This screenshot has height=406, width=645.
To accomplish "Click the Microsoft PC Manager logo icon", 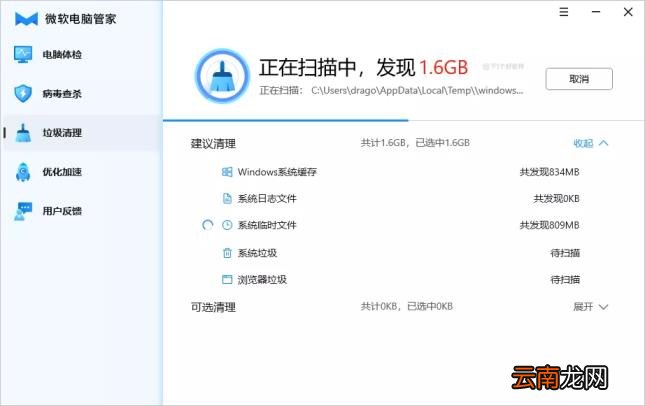I will point(26,19).
